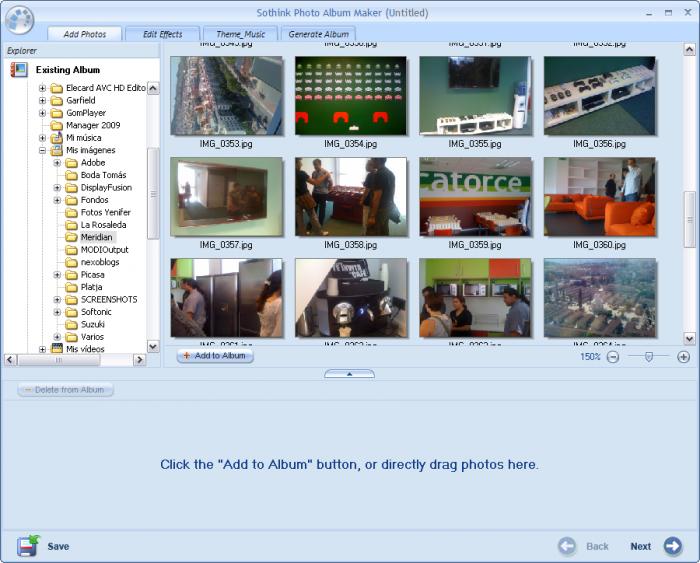Viewport: 700px width, 563px height.
Task: Click the thumbnail zoom slider handle
Action: click(x=649, y=356)
